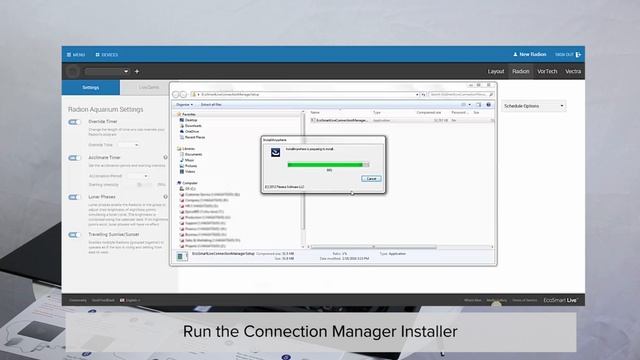Click the Explorer Forward arrow button
This screenshot has width=640, height=360.
(x=183, y=94)
